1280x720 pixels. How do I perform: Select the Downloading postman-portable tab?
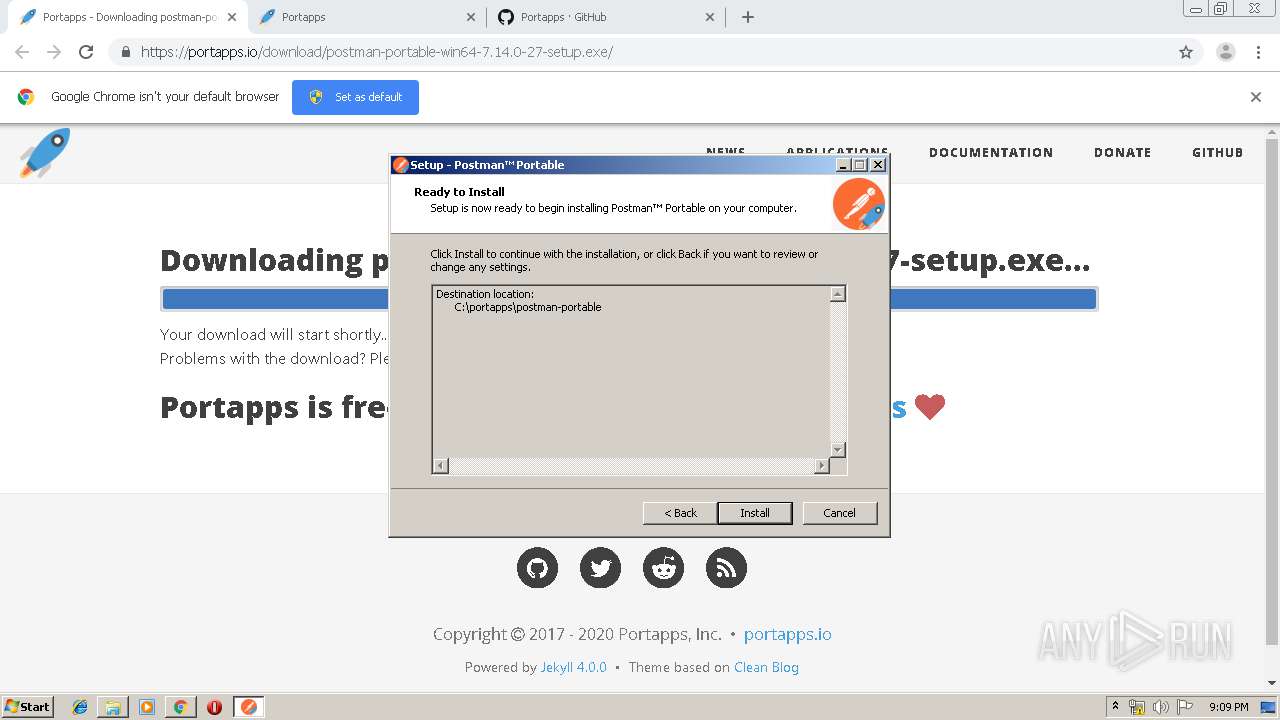click(128, 17)
